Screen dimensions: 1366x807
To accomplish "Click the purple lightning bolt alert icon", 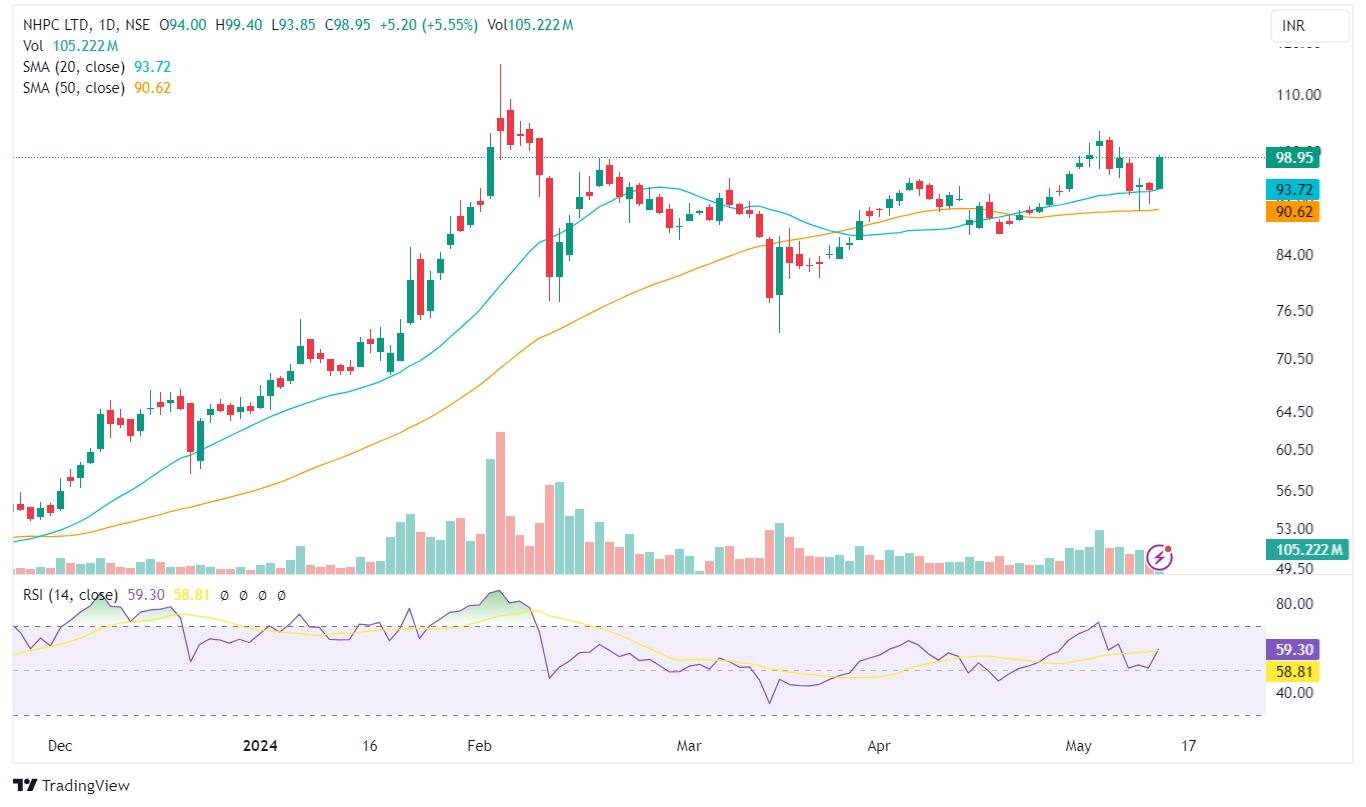I will (x=1159, y=556).
